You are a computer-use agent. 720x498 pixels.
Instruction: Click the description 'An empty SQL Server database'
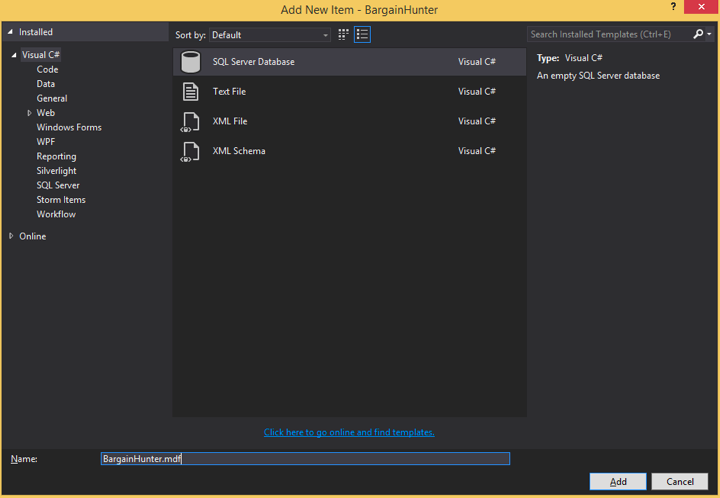point(598,76)
